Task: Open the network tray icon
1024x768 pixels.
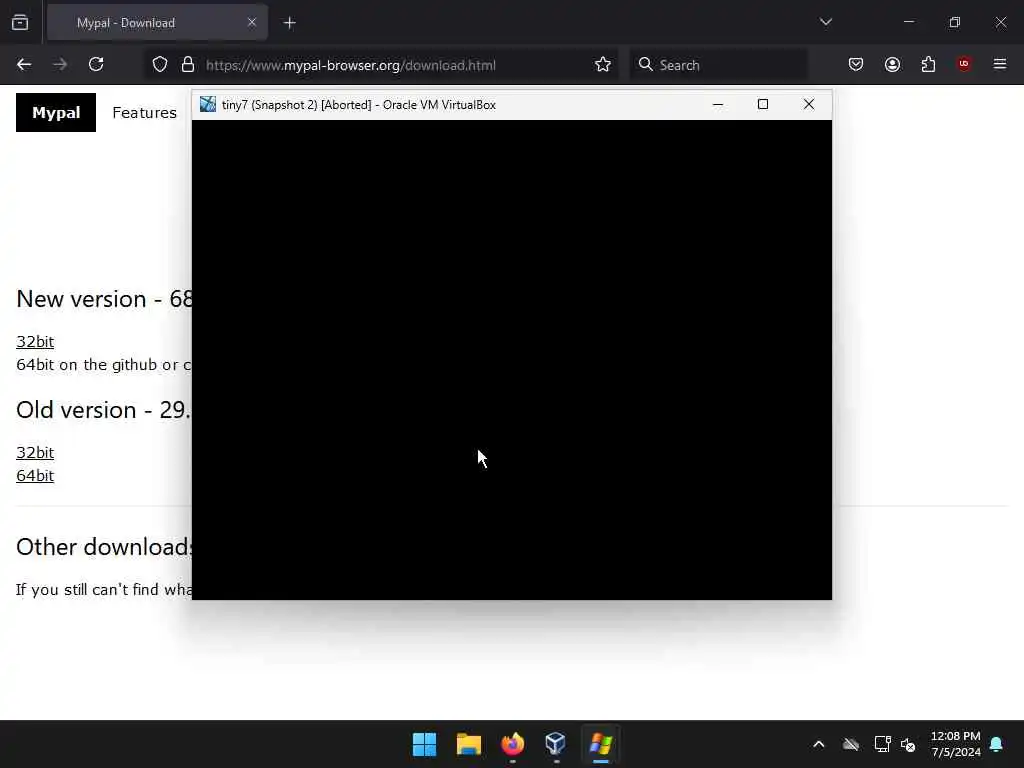Action: click(x=882, y=744)
